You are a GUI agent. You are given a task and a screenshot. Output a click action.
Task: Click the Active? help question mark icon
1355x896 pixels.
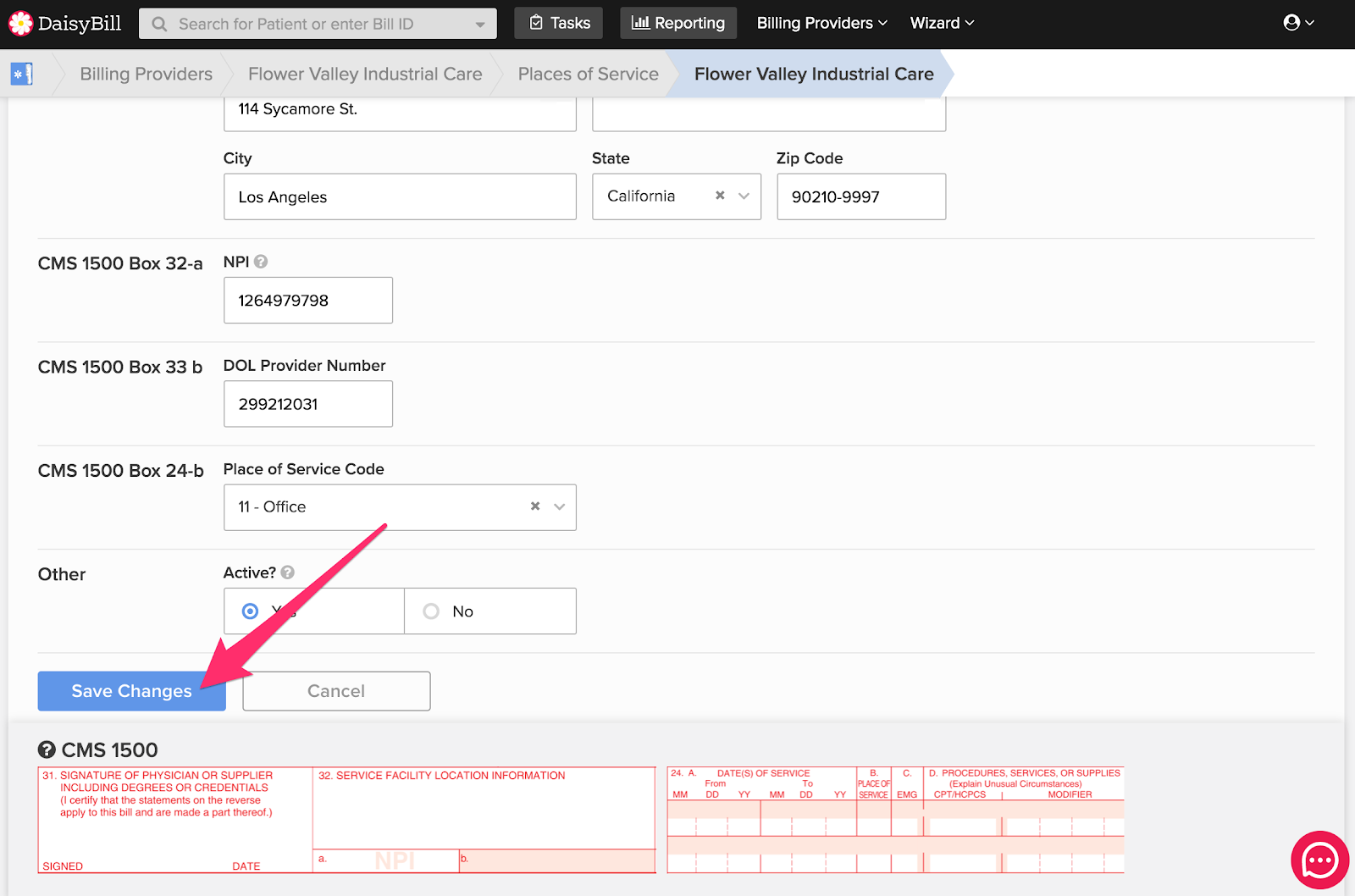pos(288,572)
